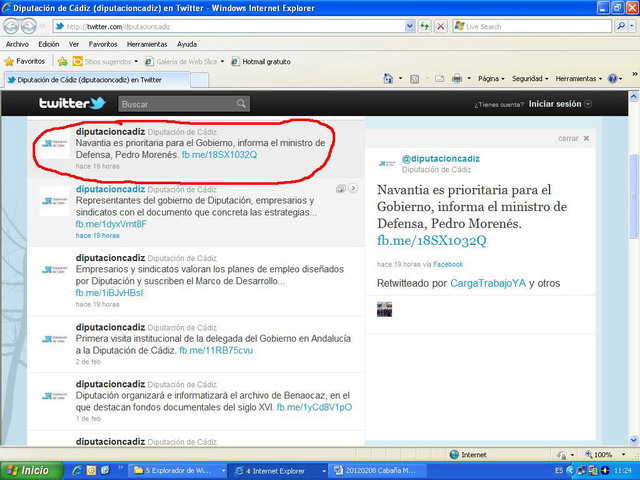
Task: Open the Favoritos menu in menu bar
Action: click(103, 44)
